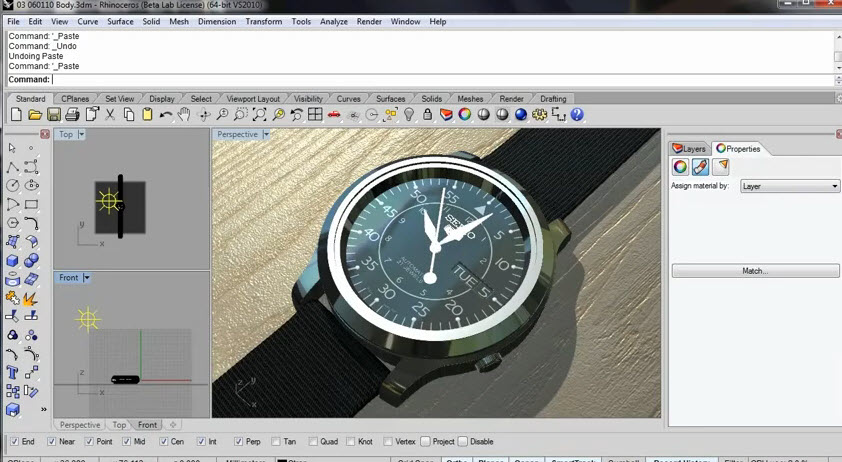The width and height of the screenshot is (842, 462).
Task: Select the Text tool in the side toolbar
Action: coord(12,372)
